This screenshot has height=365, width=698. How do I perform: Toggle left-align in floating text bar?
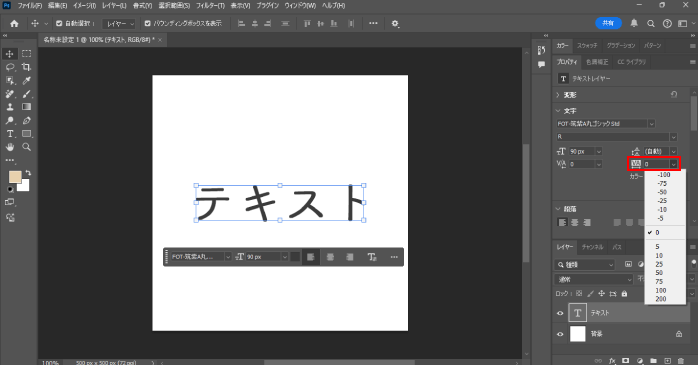[311, 257]
